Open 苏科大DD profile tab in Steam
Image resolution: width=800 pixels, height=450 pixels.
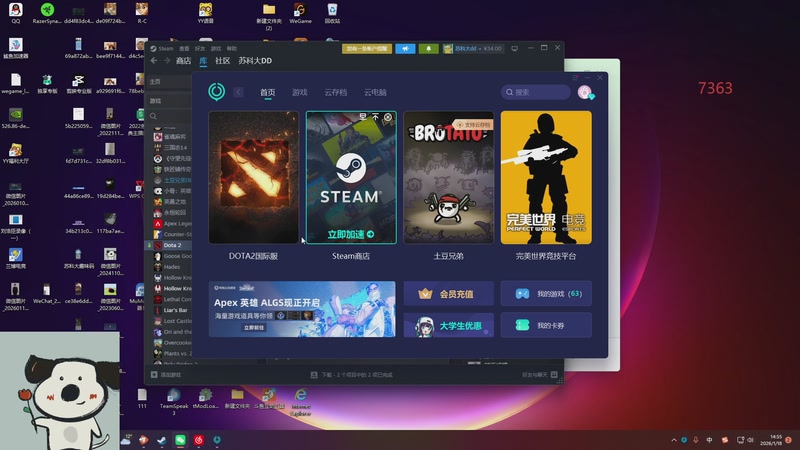coord(255,61)
